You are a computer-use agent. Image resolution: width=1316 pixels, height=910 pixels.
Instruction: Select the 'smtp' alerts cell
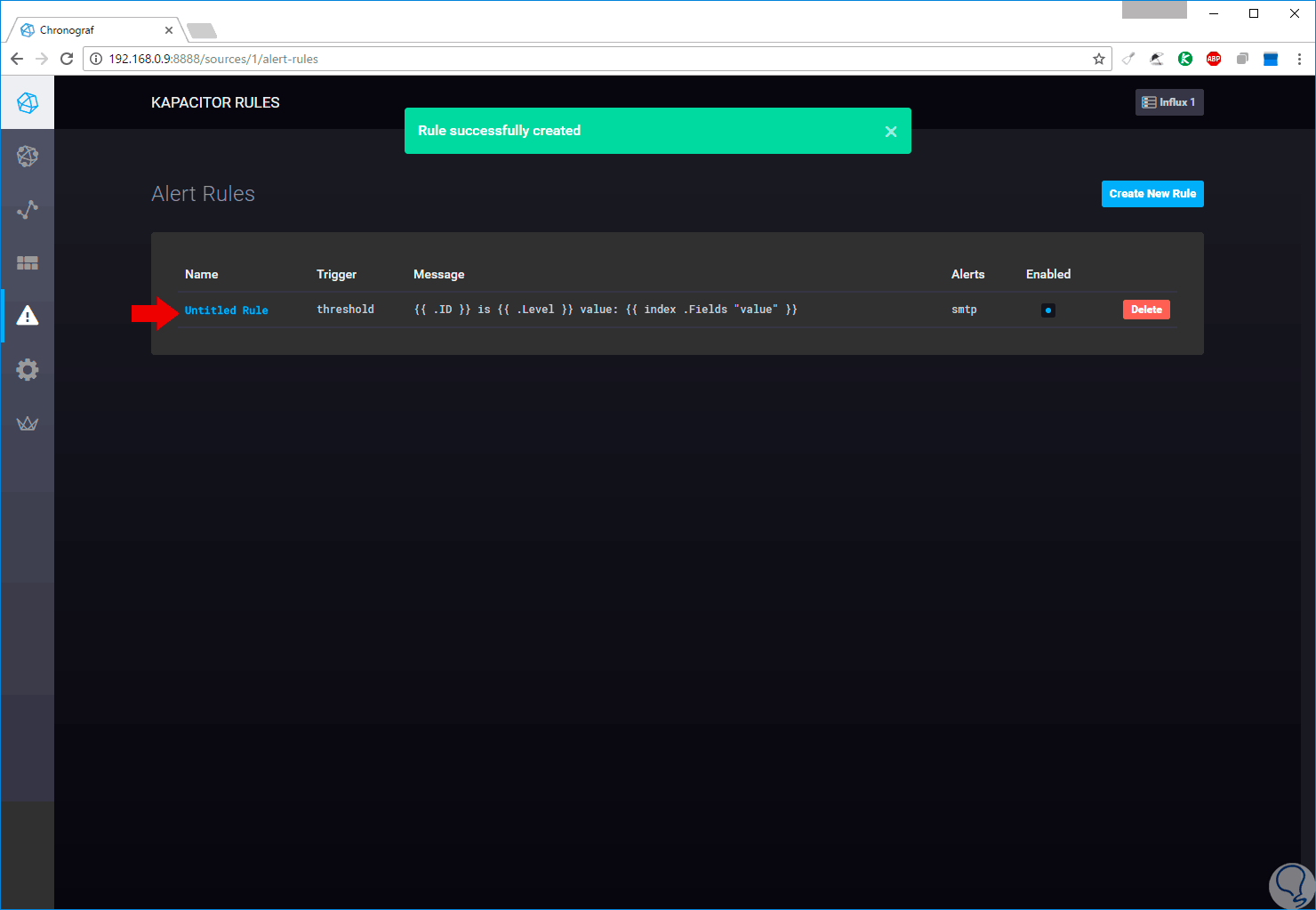coord(964,310)
